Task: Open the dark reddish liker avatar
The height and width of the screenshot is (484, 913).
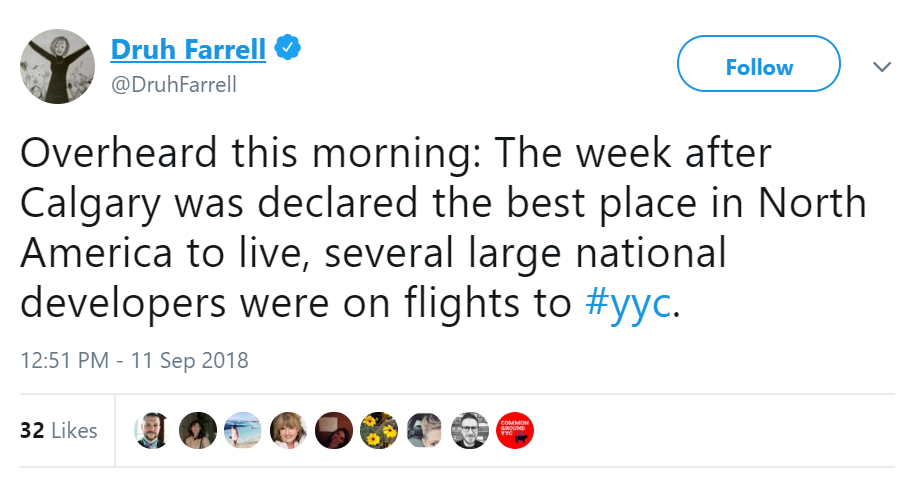Action: point(334,430)
